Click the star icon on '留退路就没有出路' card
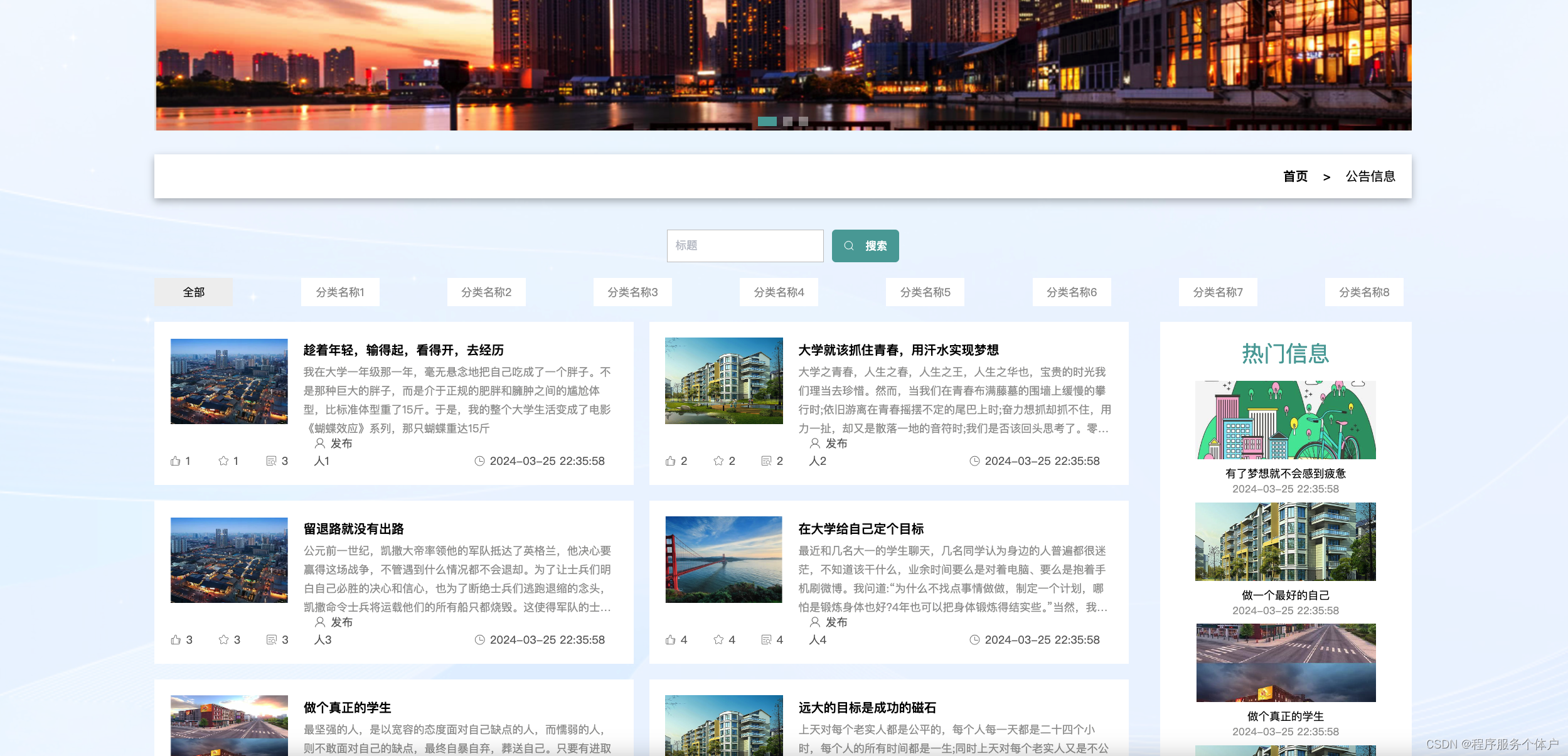The image size is (1568, 756). tap(223, 640)
